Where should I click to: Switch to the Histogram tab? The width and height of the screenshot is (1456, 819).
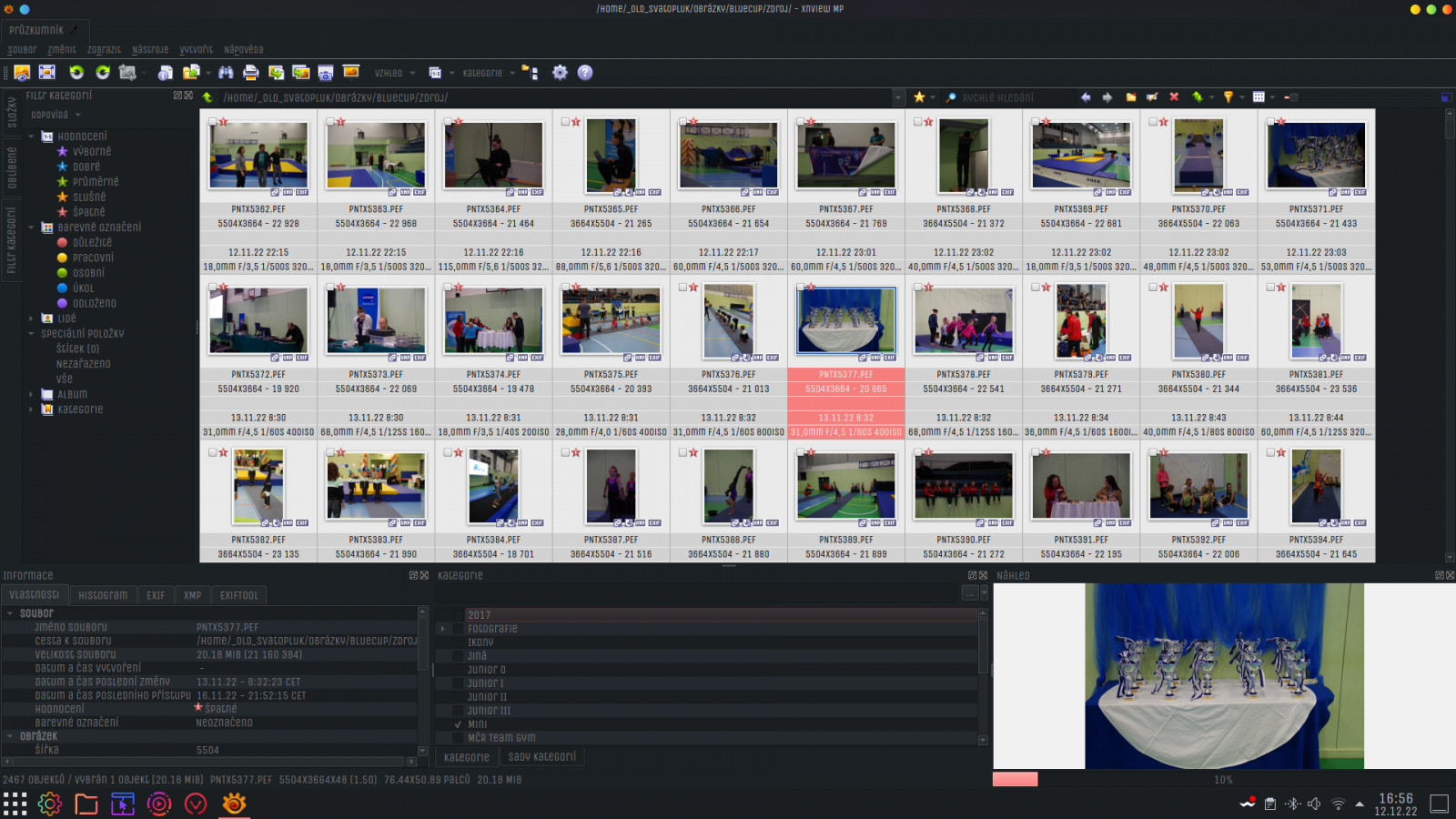[103, 594]
